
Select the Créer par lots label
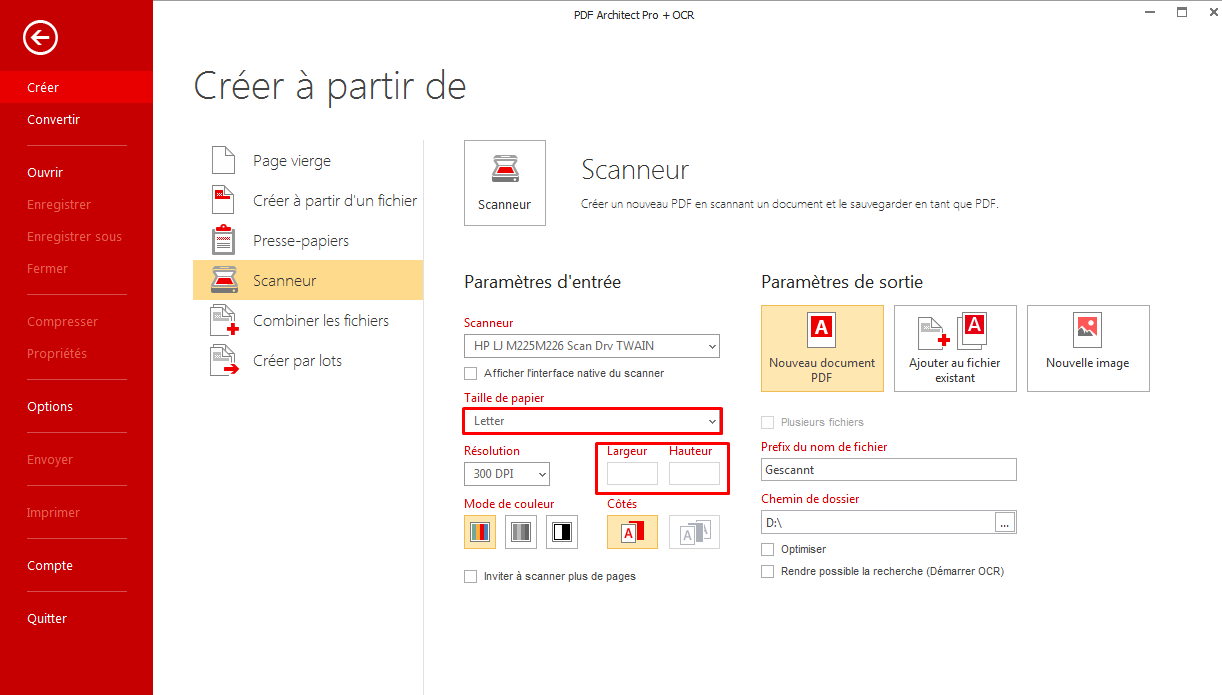(297, 360)
